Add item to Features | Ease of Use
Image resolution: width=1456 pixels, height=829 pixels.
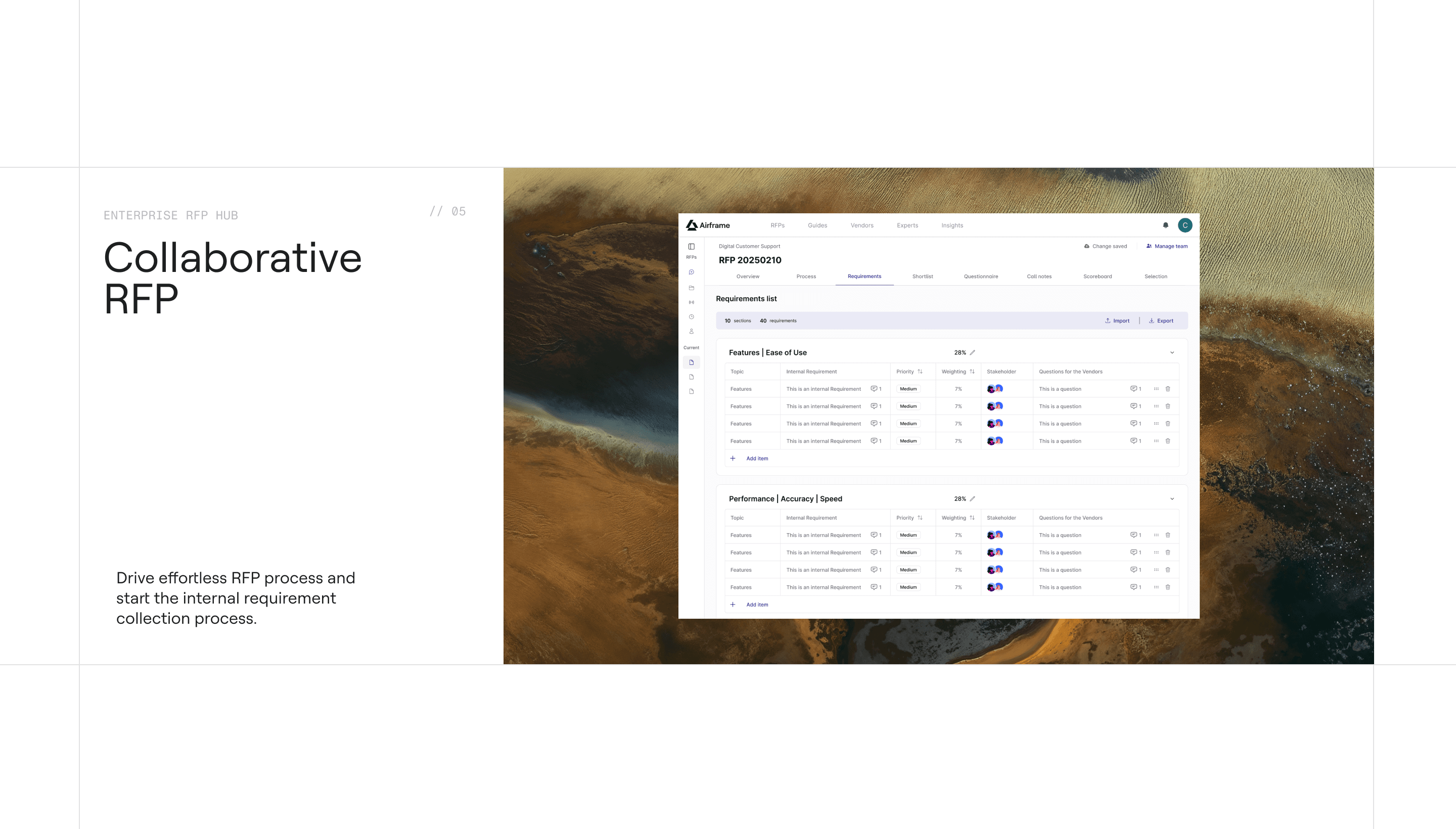point(749,459)
